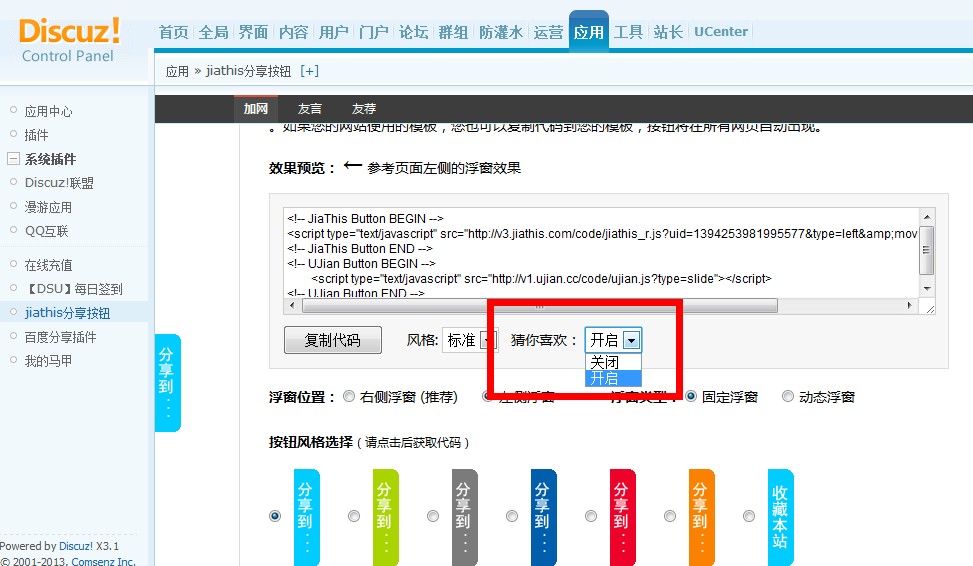This screenshot has height=566, width=973.
Task: Choose 开启 in the 猜你喜欢 list
Action: coord(613,378)
